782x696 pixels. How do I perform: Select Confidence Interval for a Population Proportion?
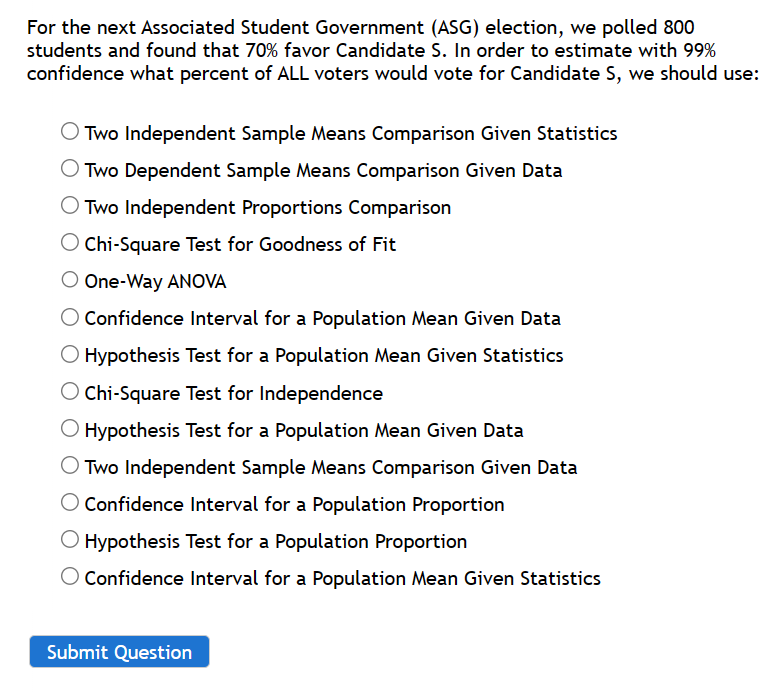[x=70, y=503]
